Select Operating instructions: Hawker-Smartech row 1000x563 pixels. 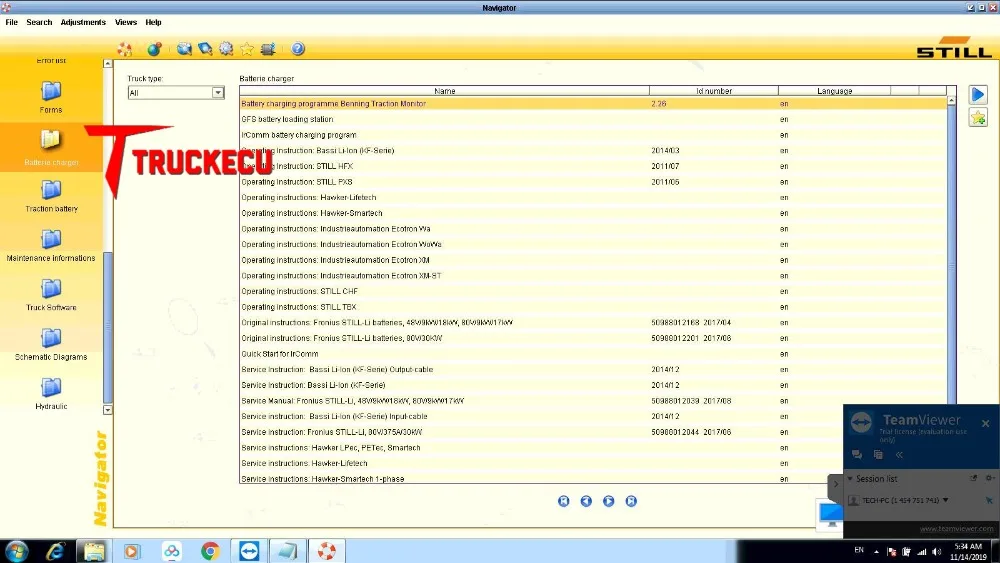[593, 213]
